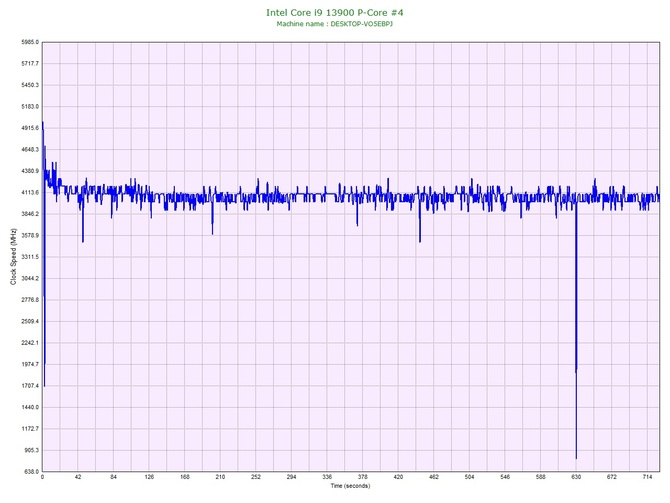Pick the 336 time tick
Image resolution: width=670 pixels, height=503 pixels.
(x=327, y=477)
